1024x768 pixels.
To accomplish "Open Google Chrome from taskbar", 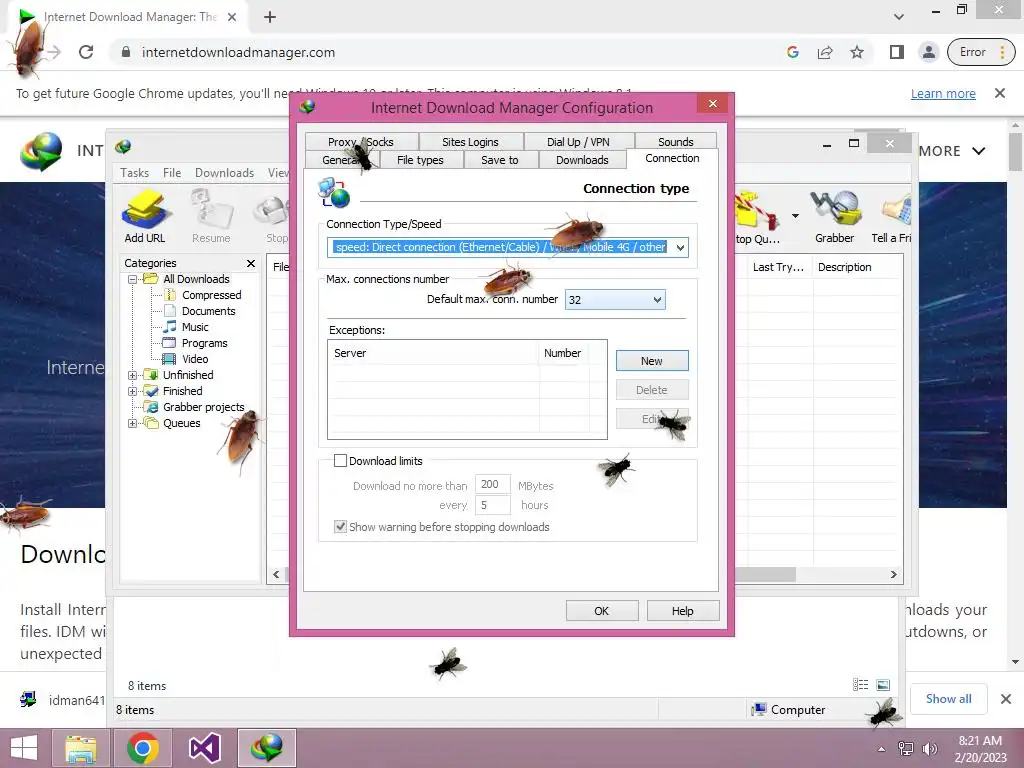I will pos(143,748).
